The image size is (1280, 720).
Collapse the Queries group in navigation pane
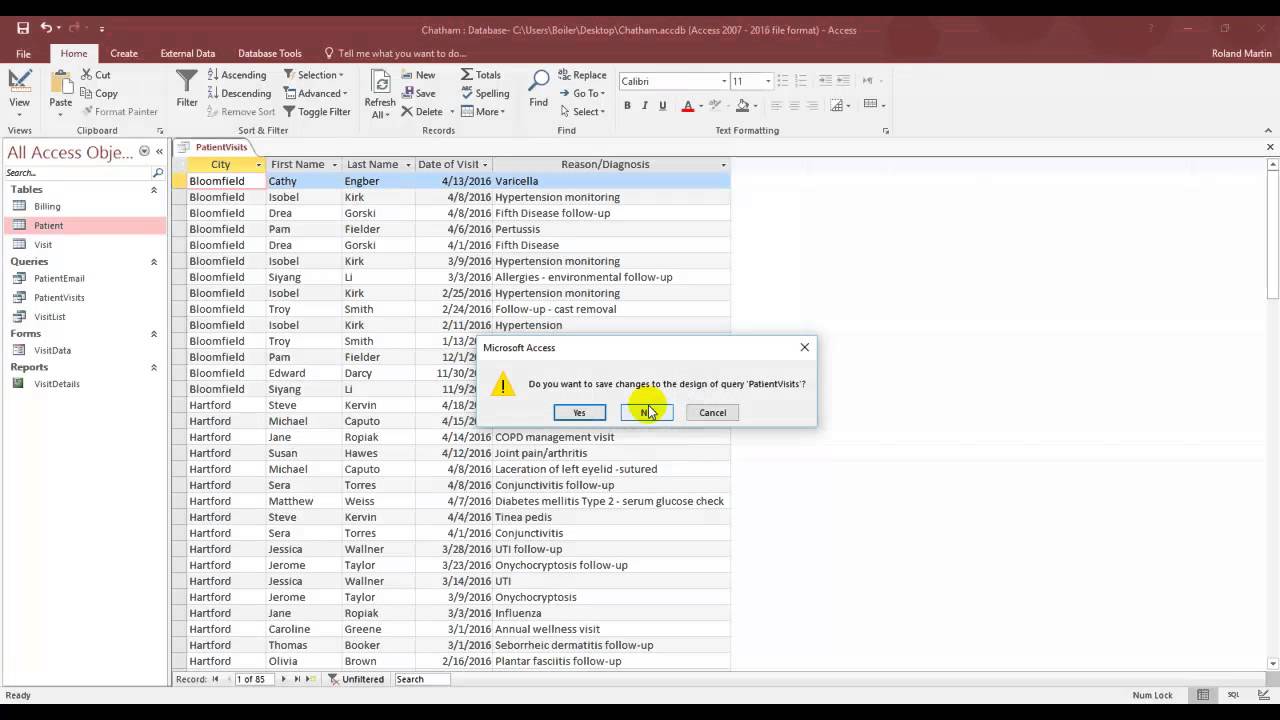pos(154,262)
